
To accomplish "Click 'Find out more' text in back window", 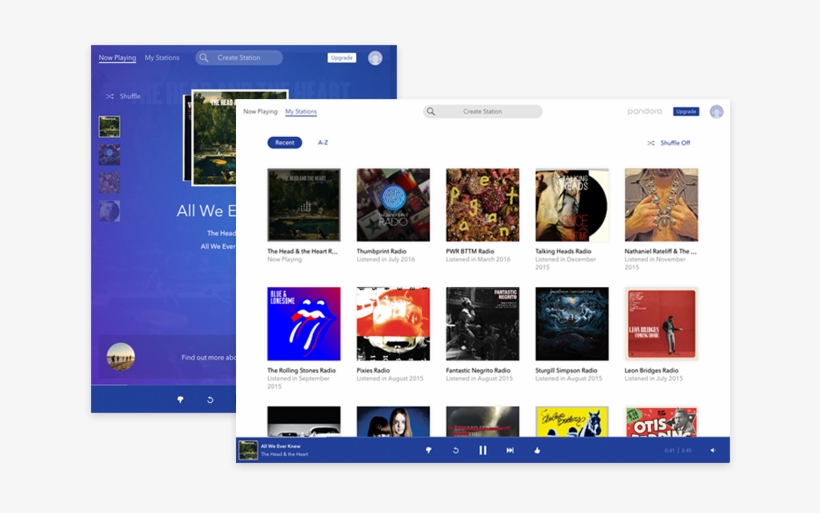I will click(209, 357).
